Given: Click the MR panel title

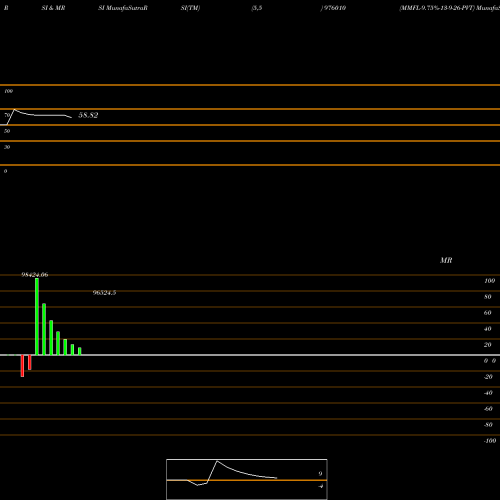Looking at the screenshot, I should click(x=446, y=260).
